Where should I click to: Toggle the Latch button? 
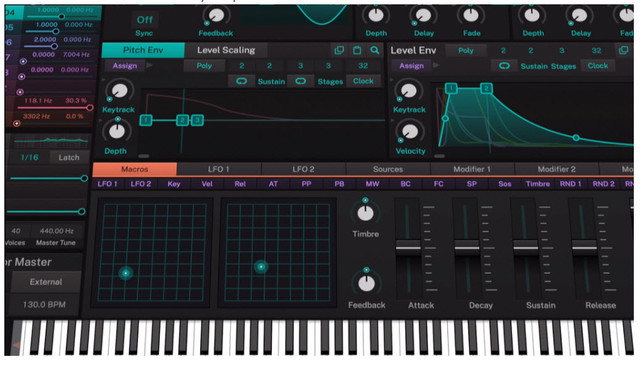(69, 157)
